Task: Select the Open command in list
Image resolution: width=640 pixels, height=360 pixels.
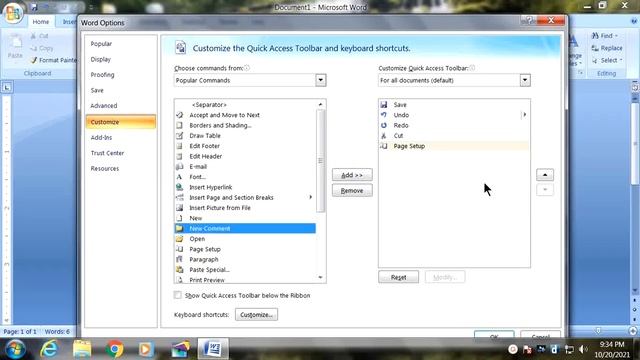Action: coord(245,239)
